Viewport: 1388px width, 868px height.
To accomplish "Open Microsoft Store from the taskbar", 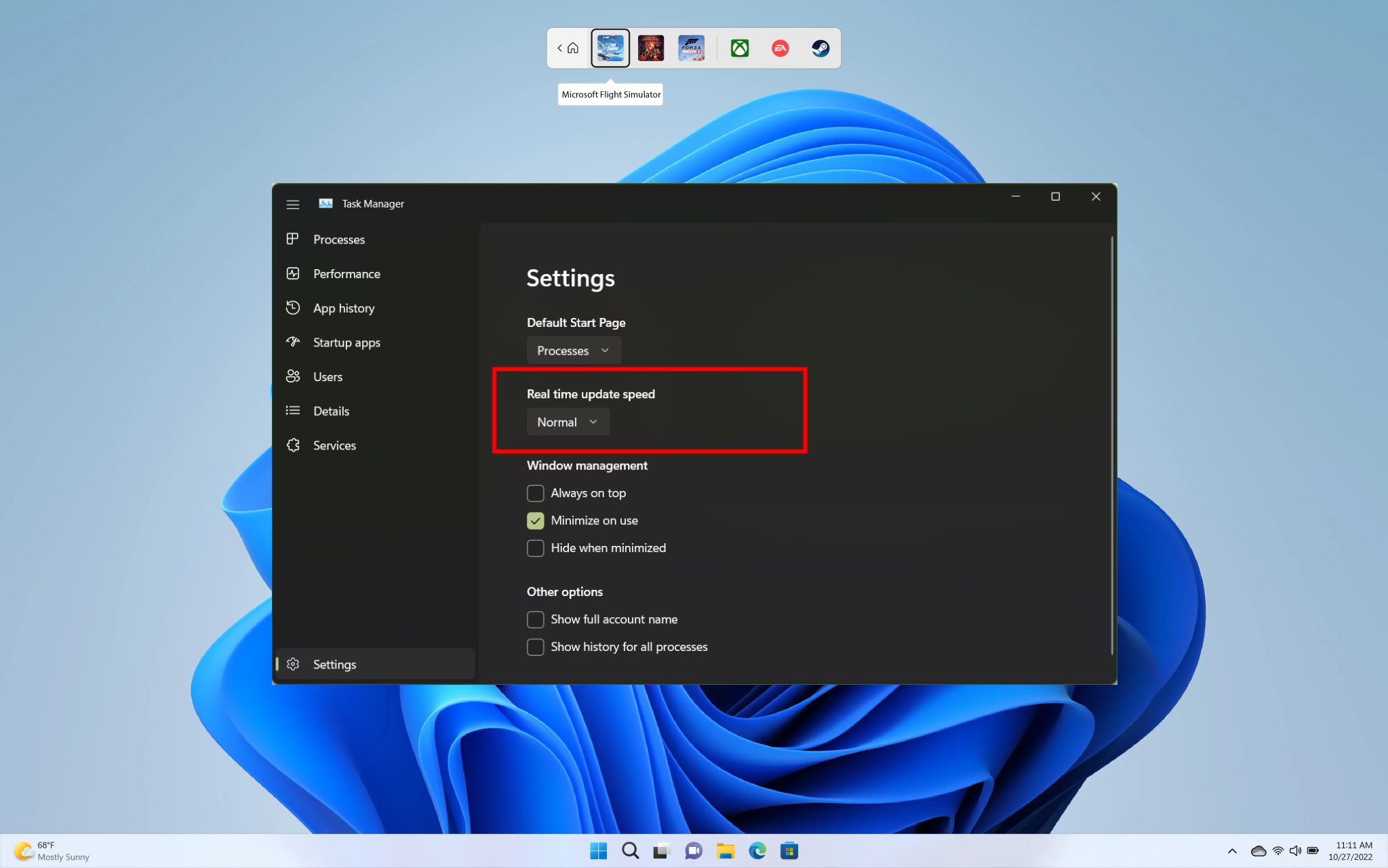I will (x=789, y=850).
